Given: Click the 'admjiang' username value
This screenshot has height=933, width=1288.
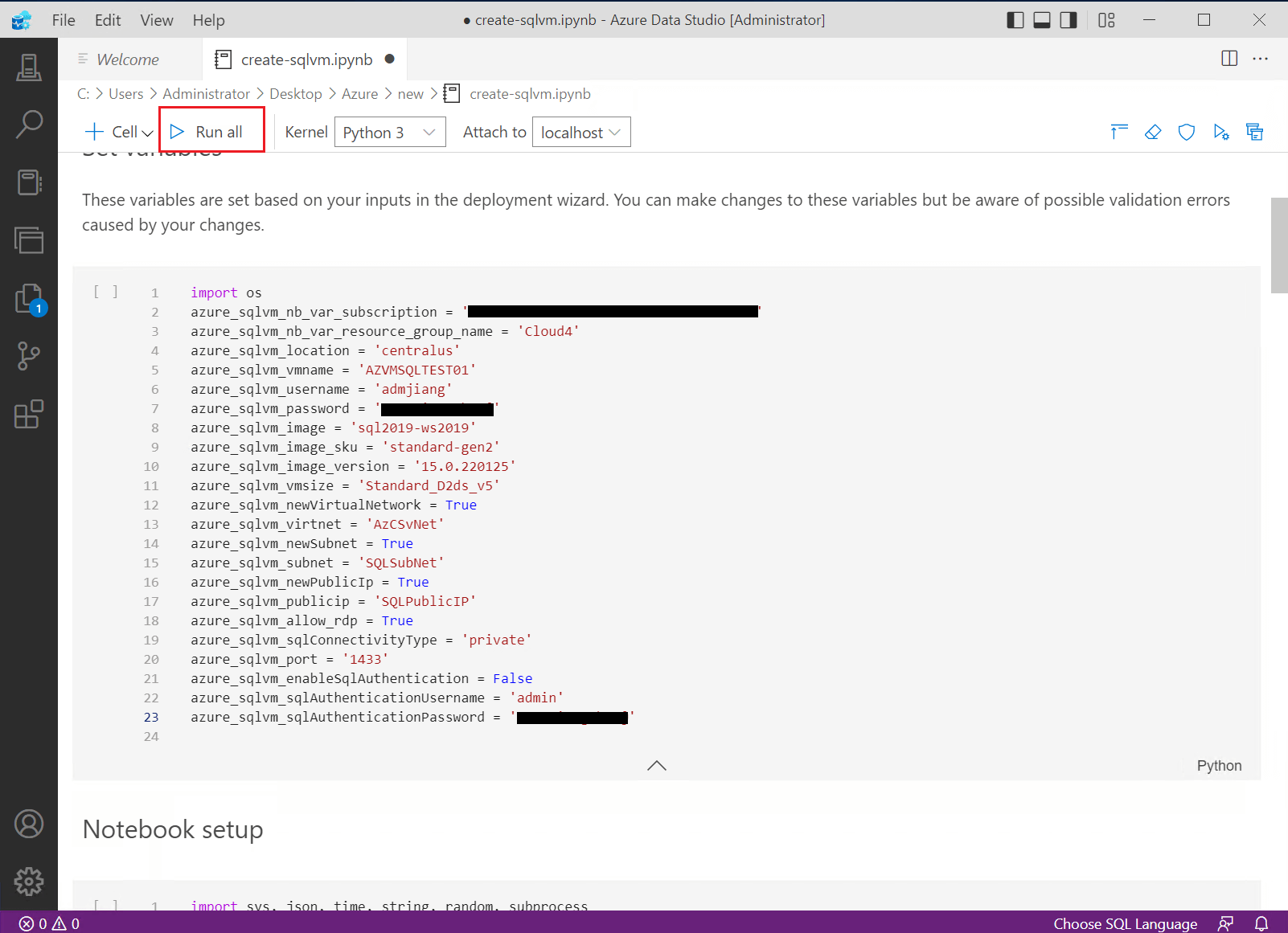Looking at the screenshot, I should (413, 389).
